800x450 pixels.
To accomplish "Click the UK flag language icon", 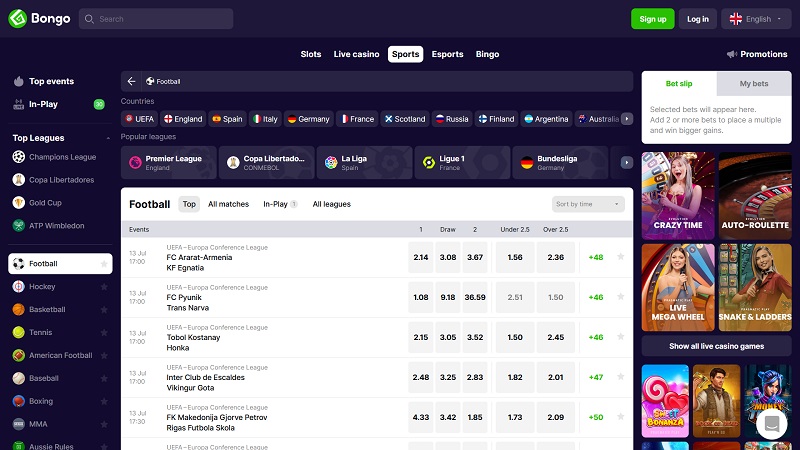I will pyautogui.click(x=736, y=19).
